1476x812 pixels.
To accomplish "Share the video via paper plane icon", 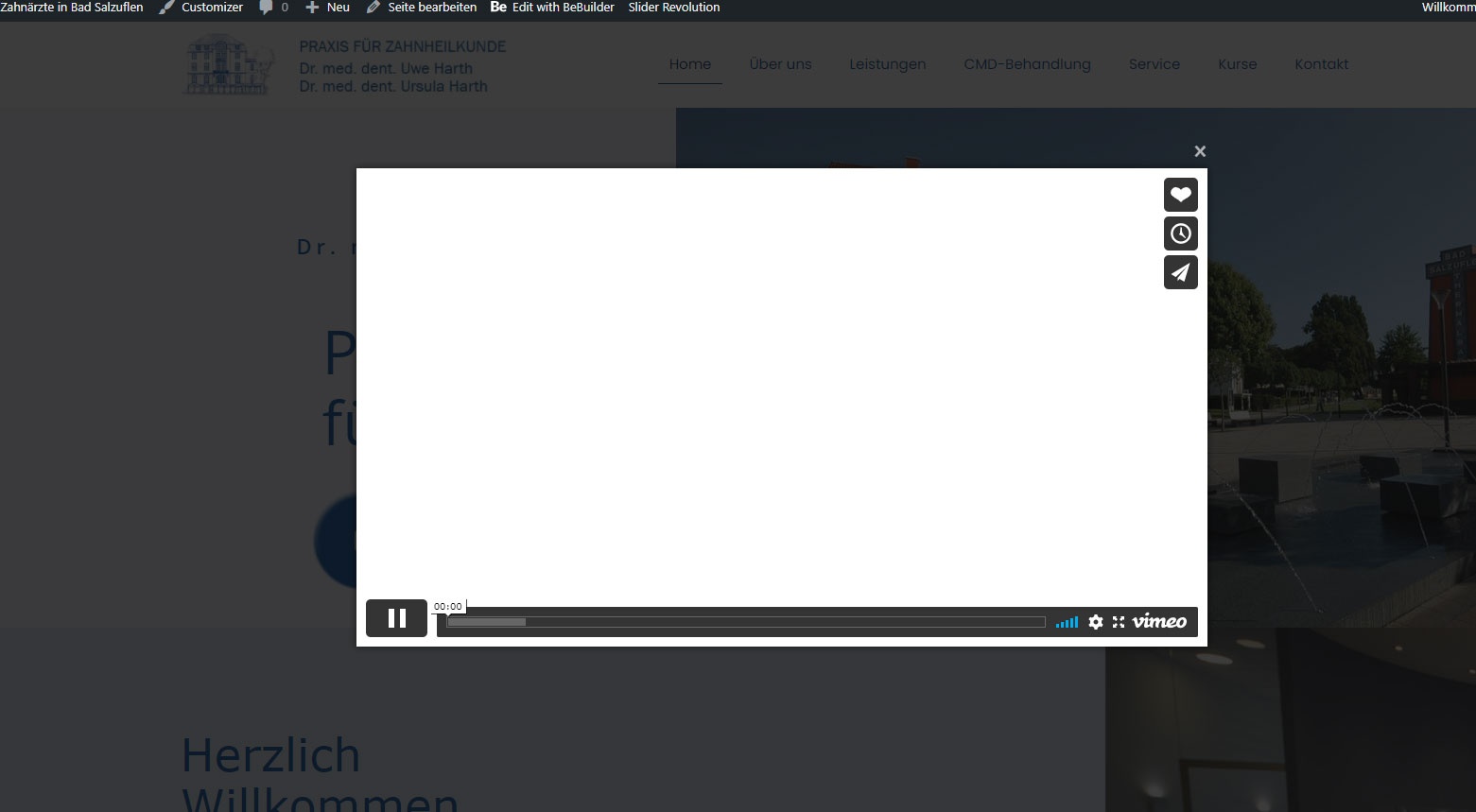I will coord(1180,272).
